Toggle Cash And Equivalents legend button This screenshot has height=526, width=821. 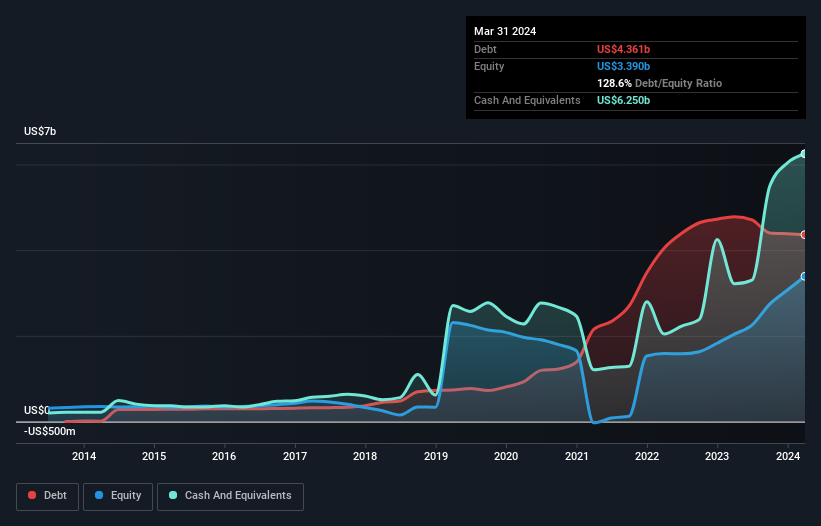(230, 496)
